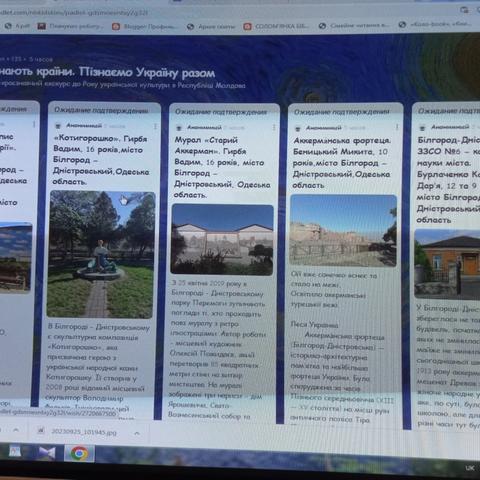Open the bookmark with the orange square icon
The image size is (480, 480).
click(144, 26)
